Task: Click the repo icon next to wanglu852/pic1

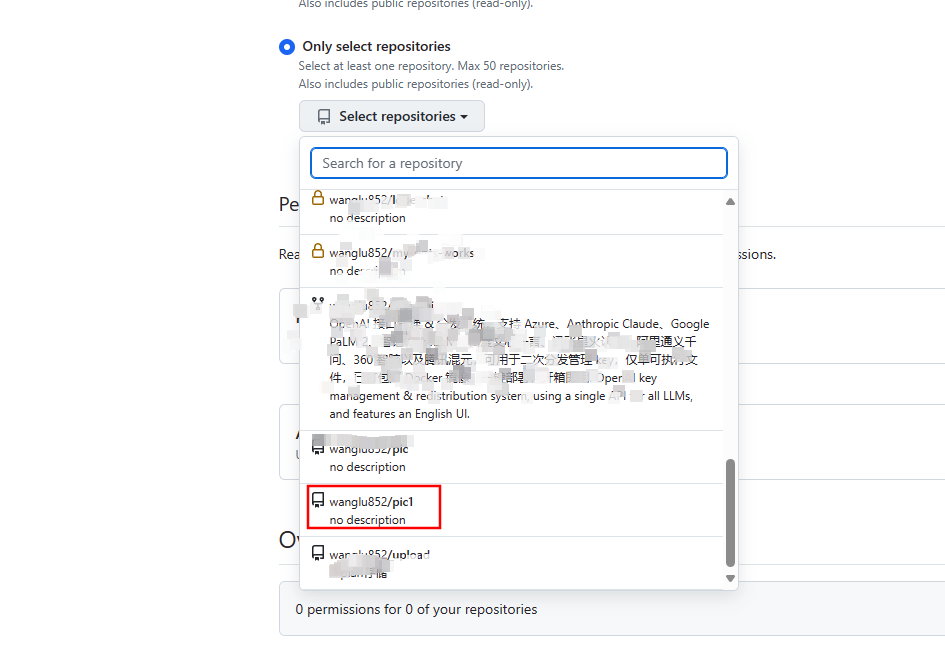Action: point(318,500)
